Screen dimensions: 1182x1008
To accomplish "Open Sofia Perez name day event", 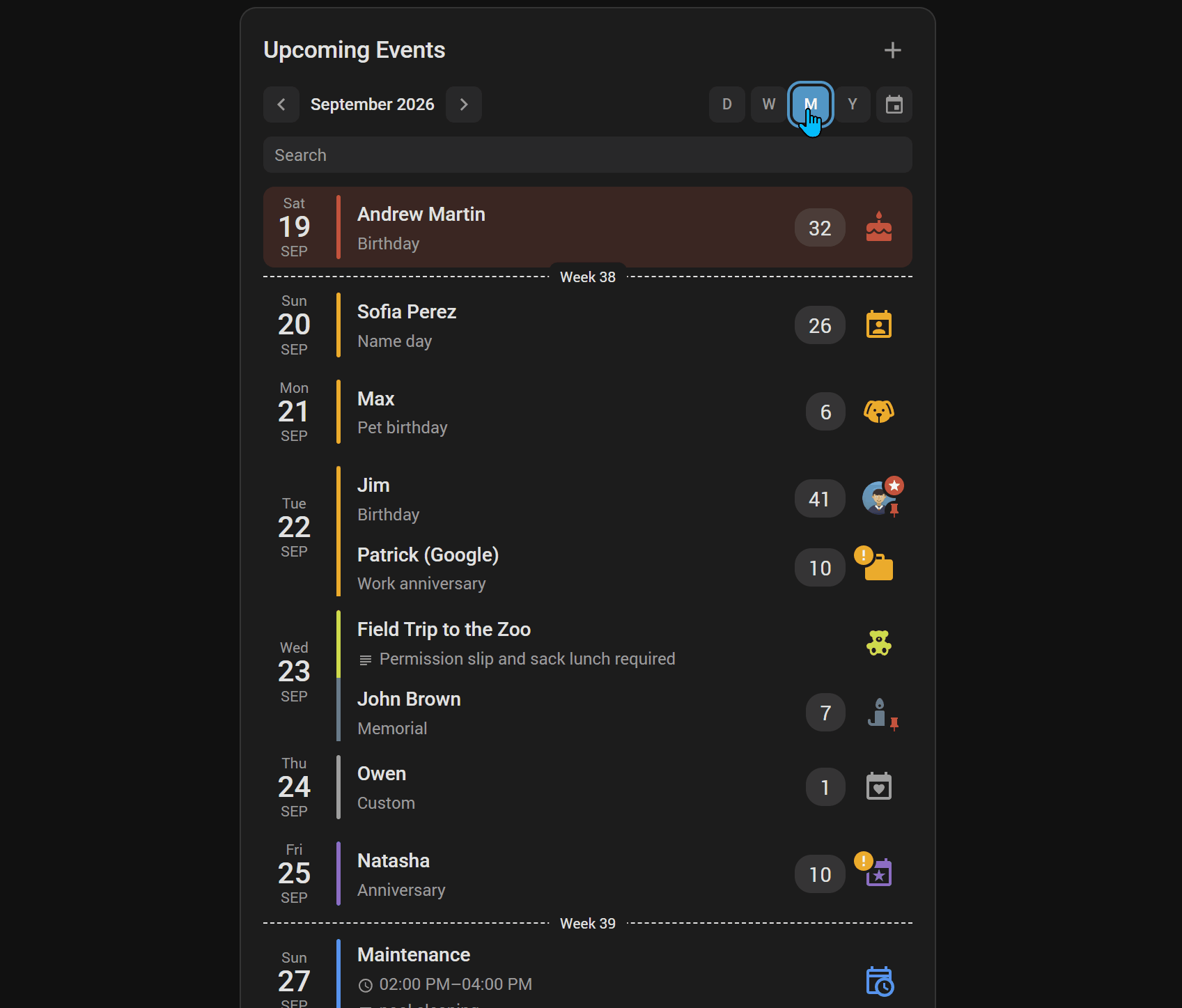I will (588, 325).
